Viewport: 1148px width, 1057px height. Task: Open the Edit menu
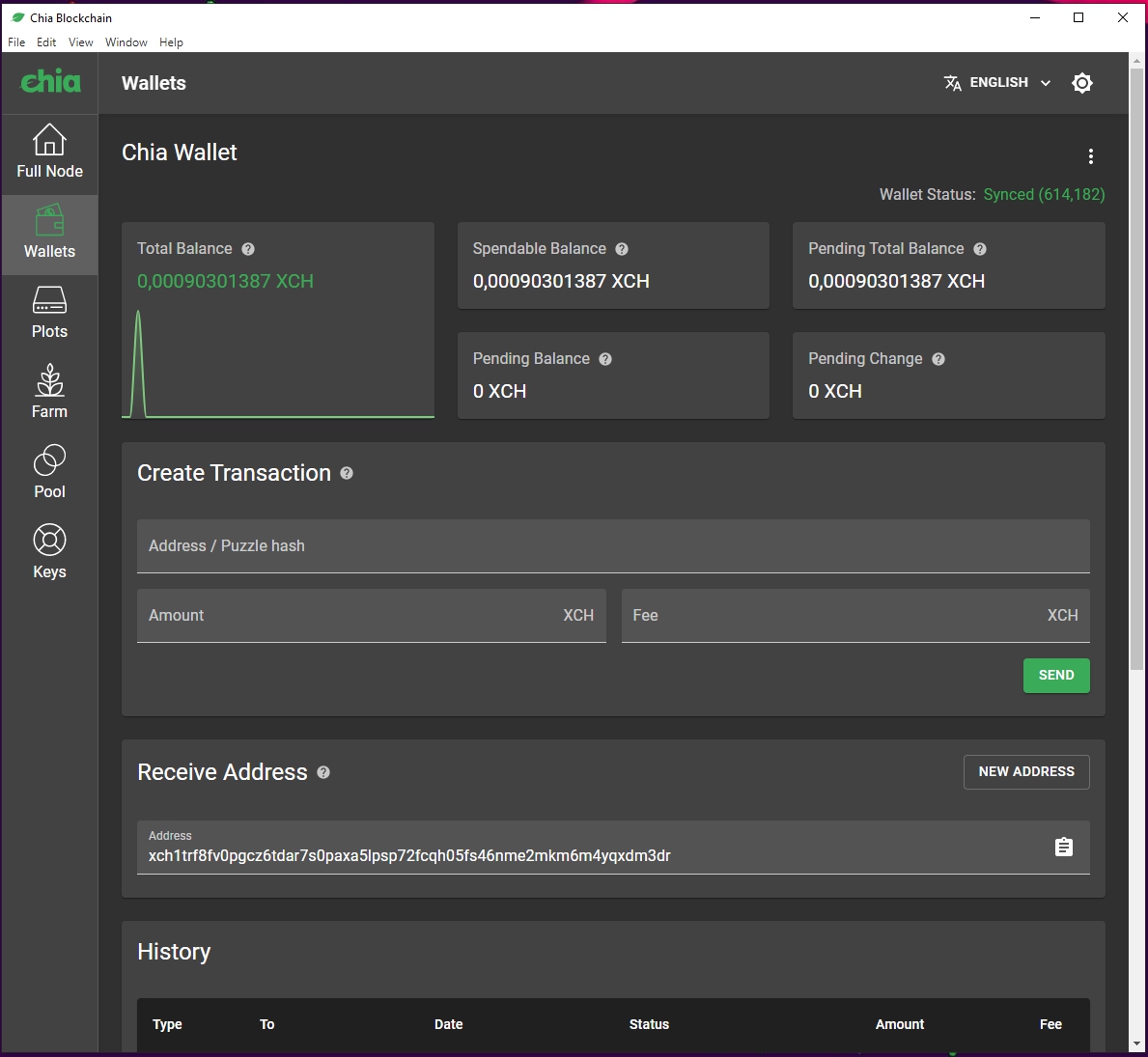pos(46,42)
